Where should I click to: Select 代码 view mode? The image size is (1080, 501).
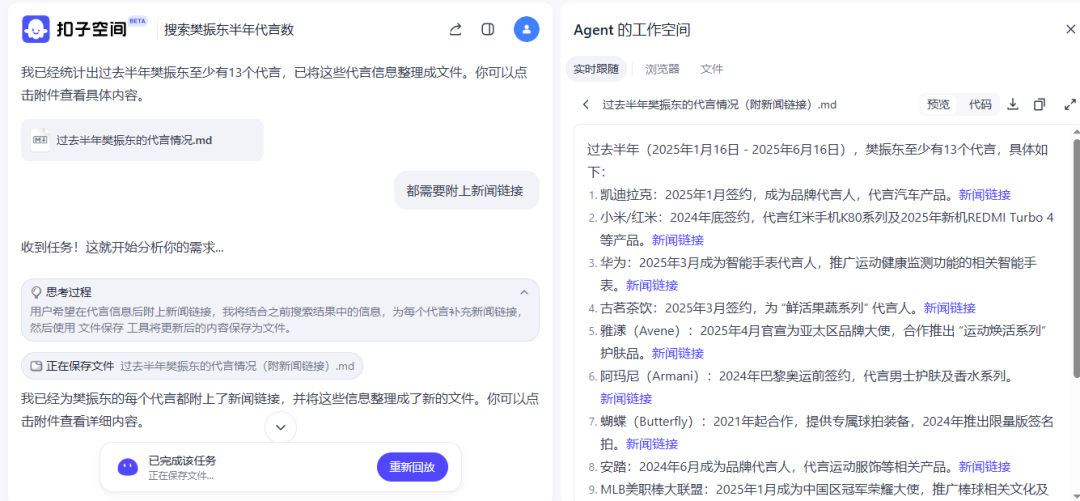coord(979,105)
